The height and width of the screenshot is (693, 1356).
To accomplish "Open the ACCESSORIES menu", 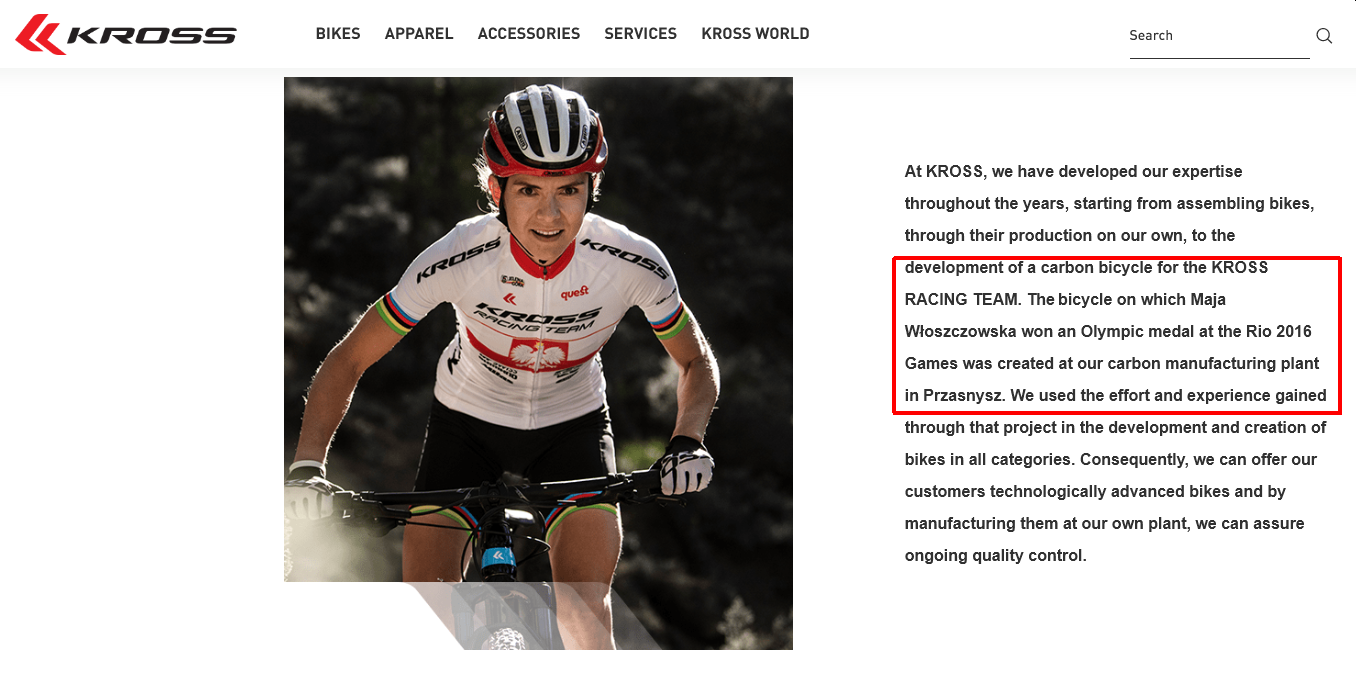I will 529,34.
